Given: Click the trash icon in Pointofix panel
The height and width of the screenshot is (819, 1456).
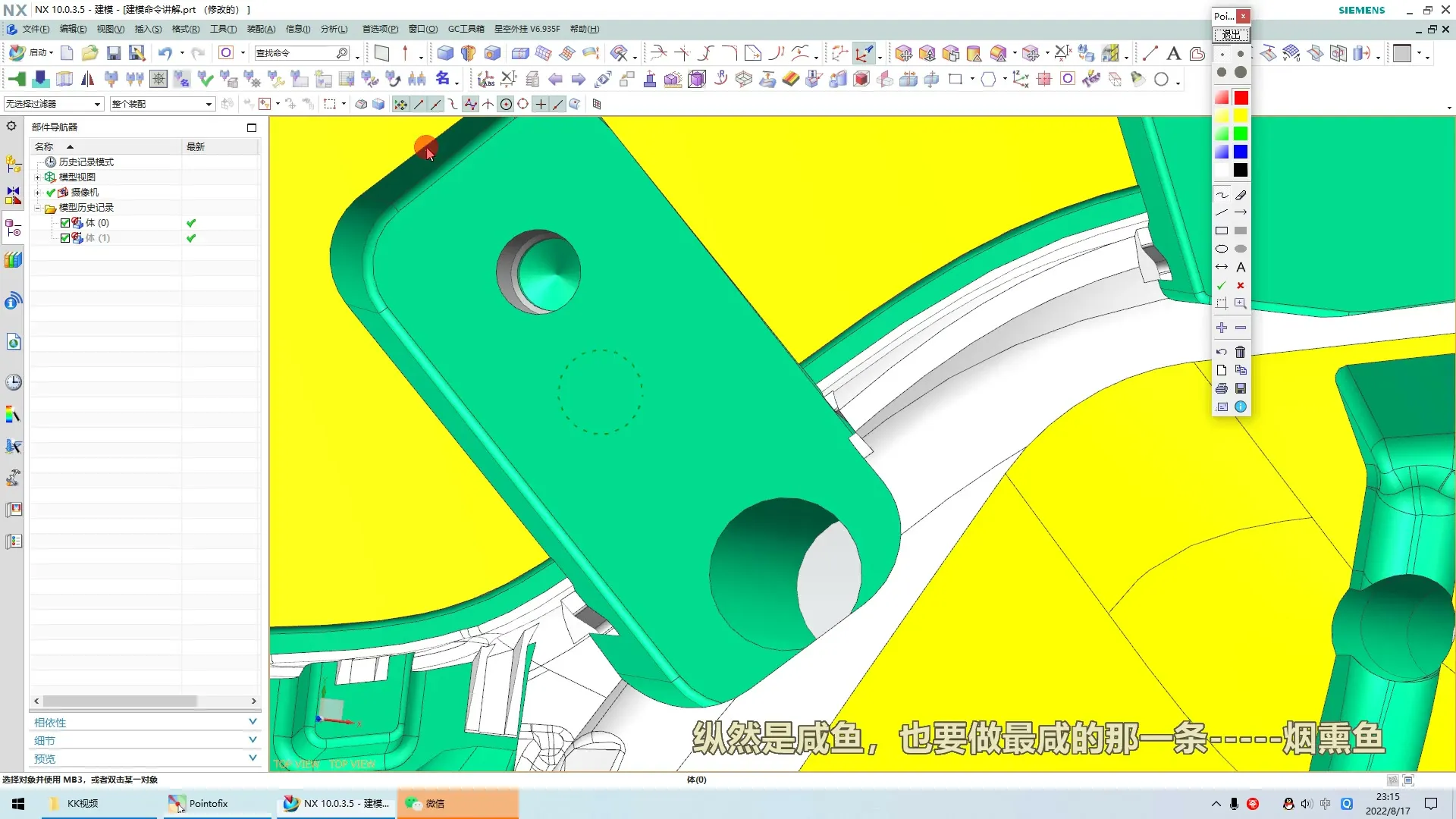Looking at the screenshot, I should (x=1241, y=352).
